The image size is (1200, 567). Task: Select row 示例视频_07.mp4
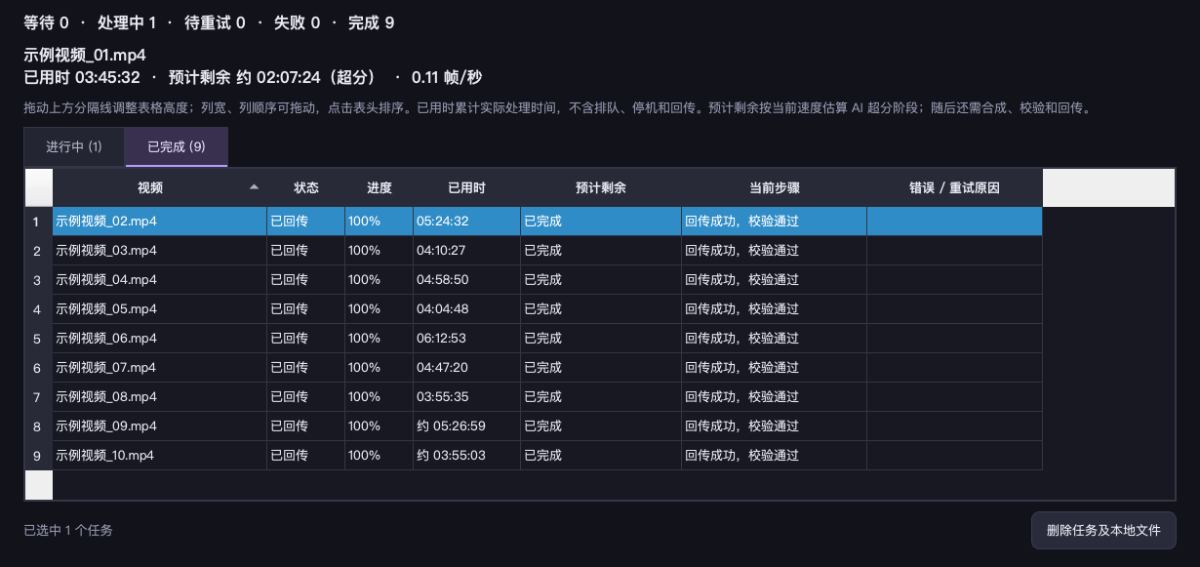pos(547,367)
